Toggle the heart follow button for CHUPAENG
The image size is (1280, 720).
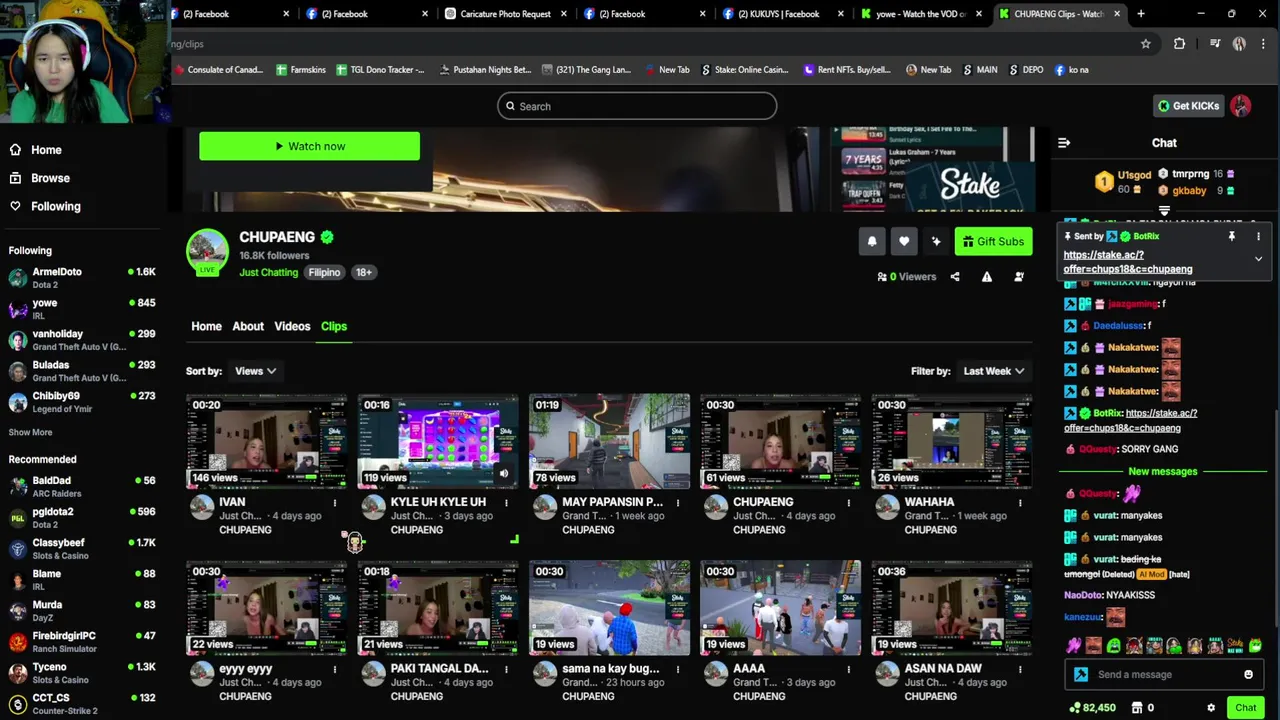pyautogui.click(x=904, y=241)
